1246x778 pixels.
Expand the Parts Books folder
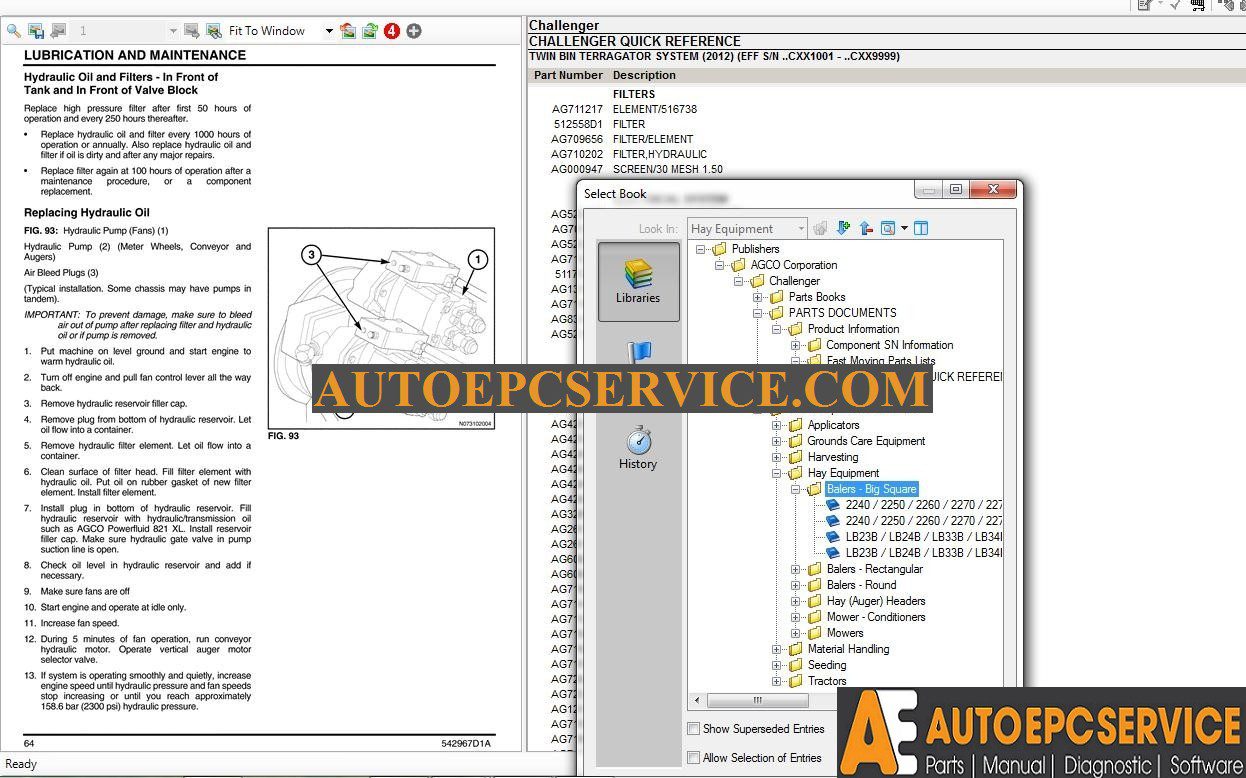pyautogui.click(x=759, y=297)
